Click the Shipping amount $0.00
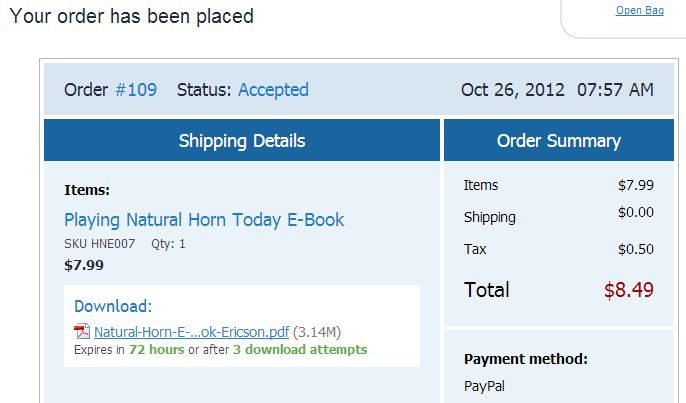 click(636, 212)
